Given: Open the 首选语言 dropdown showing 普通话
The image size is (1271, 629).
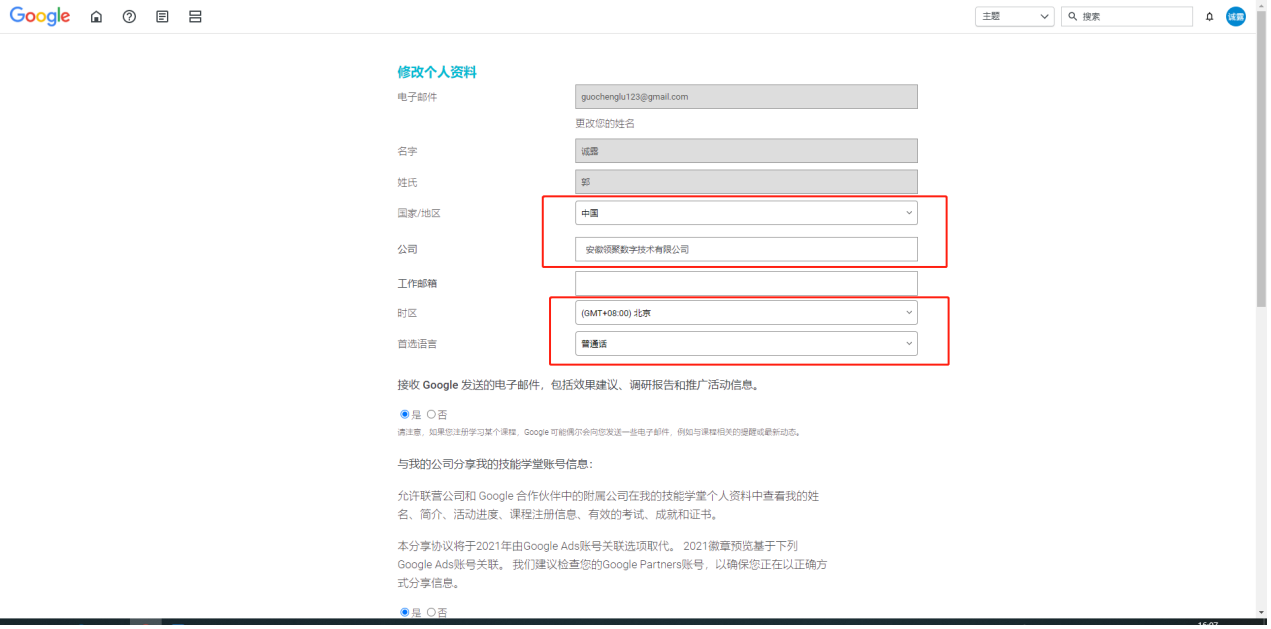Looking at the screenshot, I should [x=746, y=344].
